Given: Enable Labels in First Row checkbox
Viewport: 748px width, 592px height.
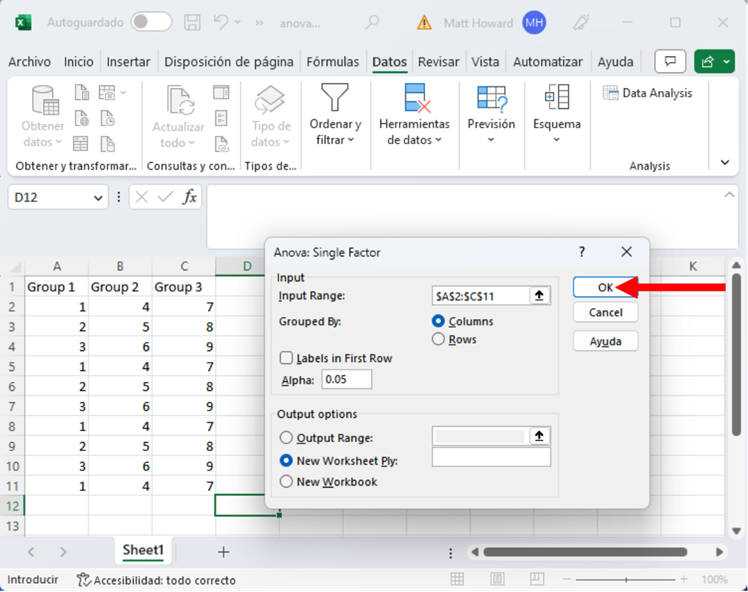Looking at the screenshot, I should tap(287, 358).
